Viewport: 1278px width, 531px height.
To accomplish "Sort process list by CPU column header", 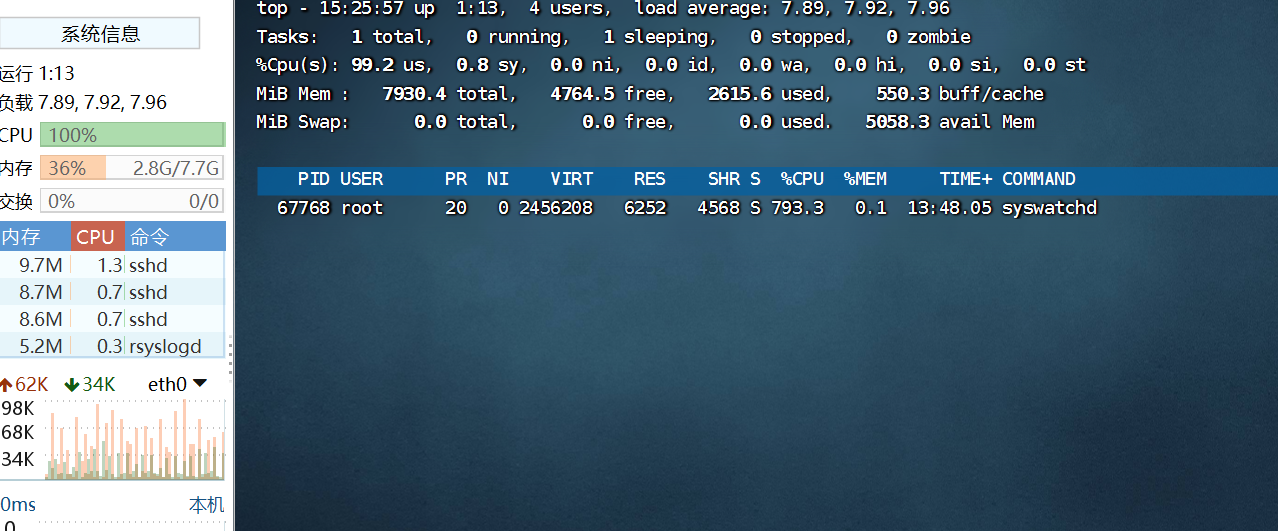I will pyautogui.click(x=97, y=237).
